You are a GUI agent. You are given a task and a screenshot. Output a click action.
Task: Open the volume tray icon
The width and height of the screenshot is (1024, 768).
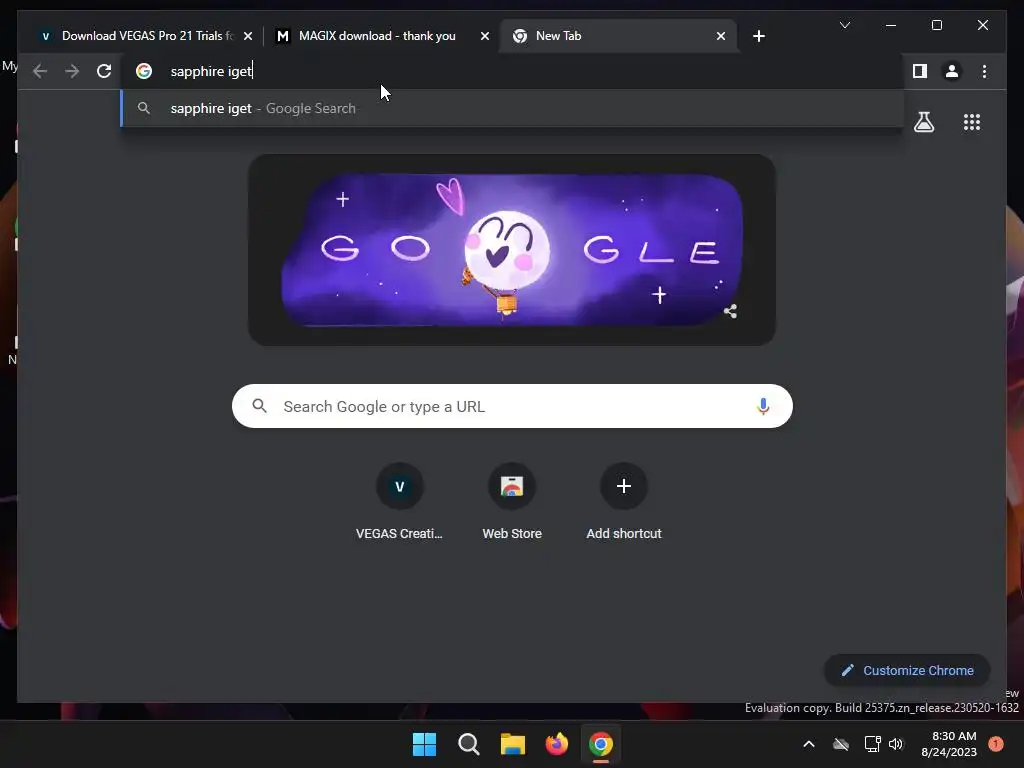coord(895,744)
